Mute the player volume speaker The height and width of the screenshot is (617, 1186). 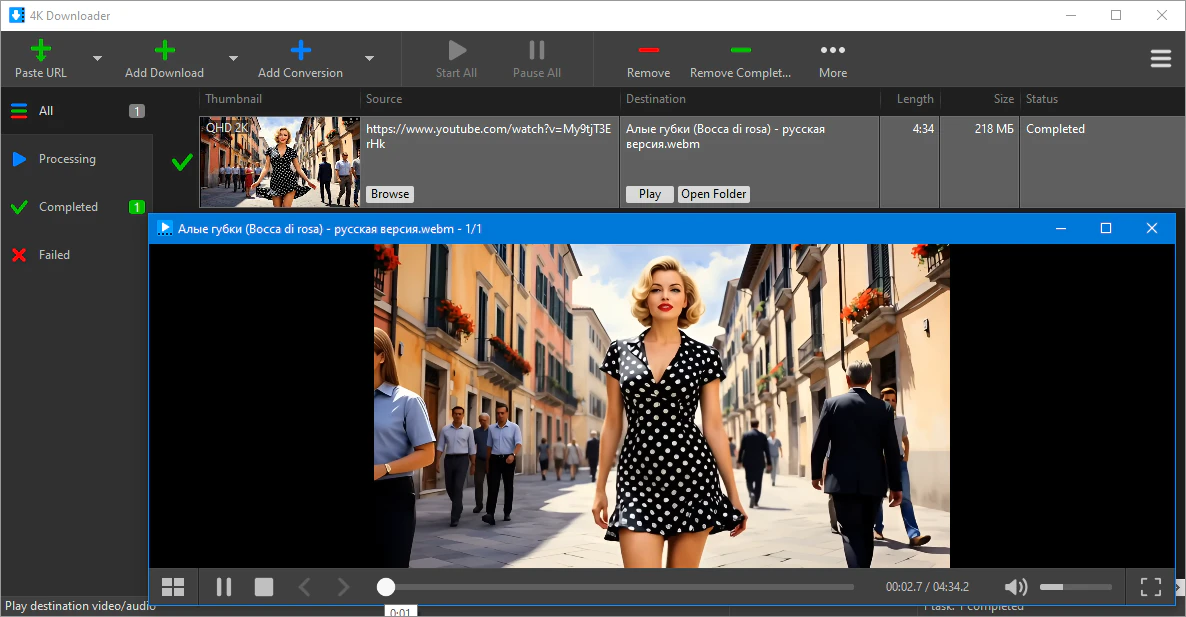pyautogui.click(x=1015, y=587)
